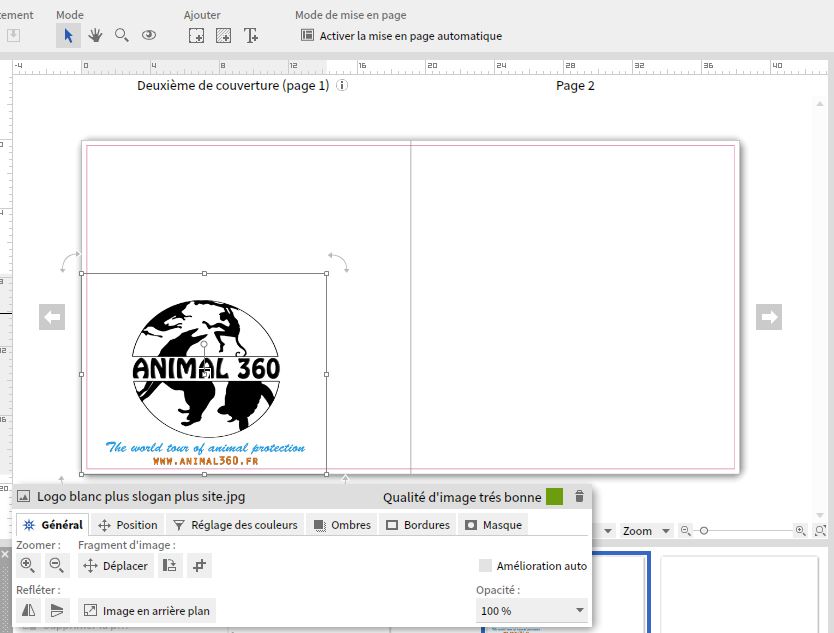834x633 pixels.
Task: Click scroll up arrow of canvas scrollbar
Action: (820, 104)
